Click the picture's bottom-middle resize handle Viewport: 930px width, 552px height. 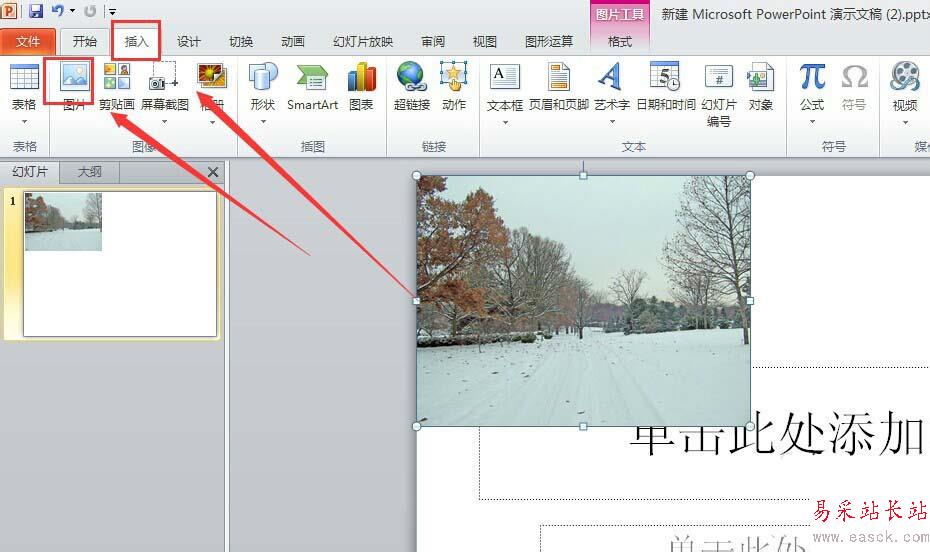583,426
